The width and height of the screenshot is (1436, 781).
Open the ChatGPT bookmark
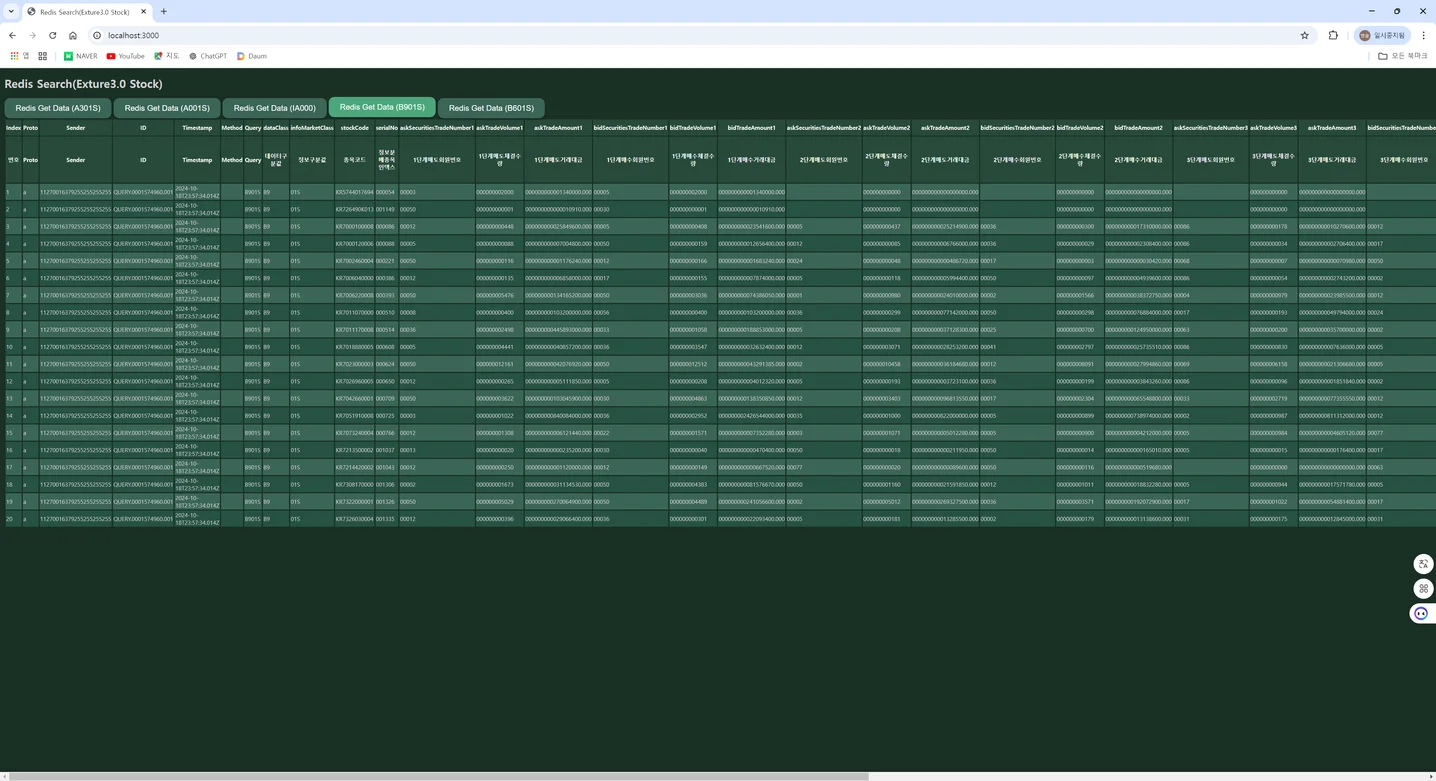pyautogui.click(x=208, y=56)
